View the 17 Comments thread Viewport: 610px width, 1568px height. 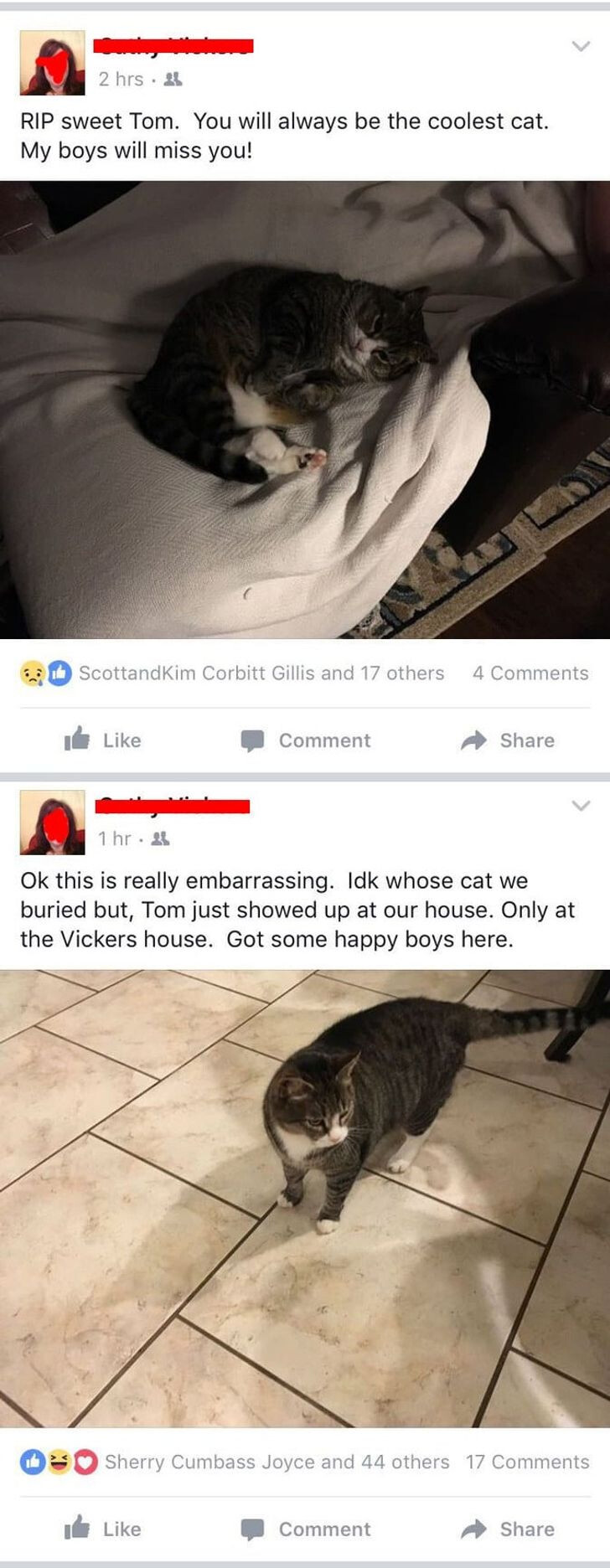pyautogui.click(x=528, y=1462)
